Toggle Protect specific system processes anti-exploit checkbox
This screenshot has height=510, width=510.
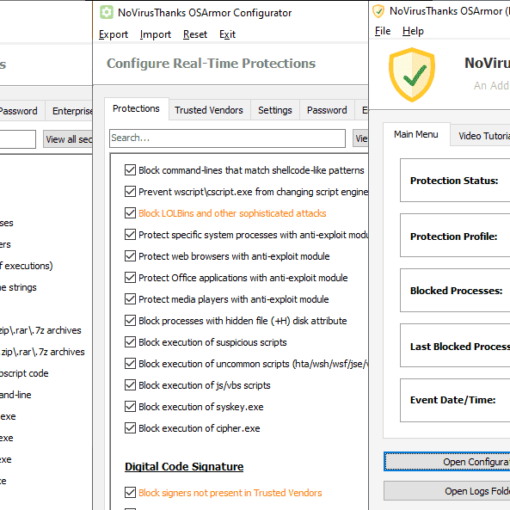point(130,235)
